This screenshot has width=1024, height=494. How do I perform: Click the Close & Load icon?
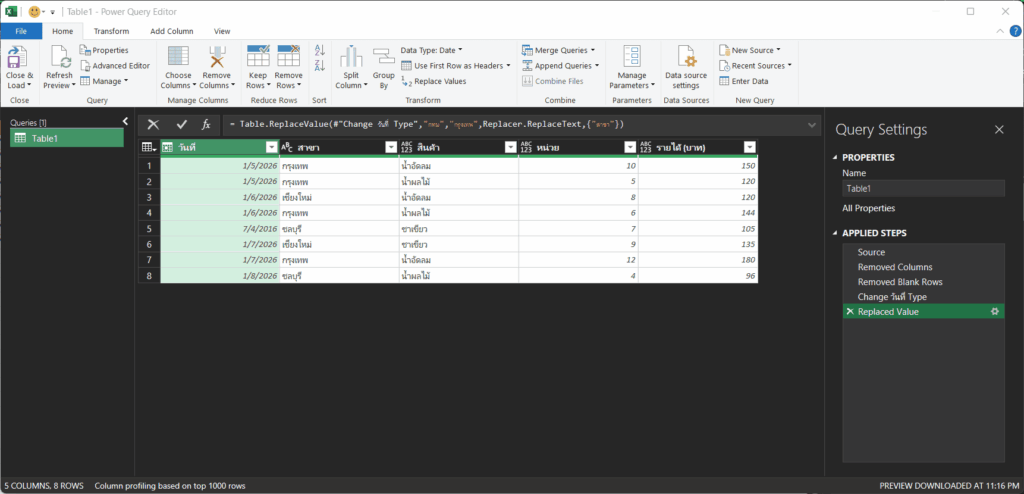coord(17,57)
